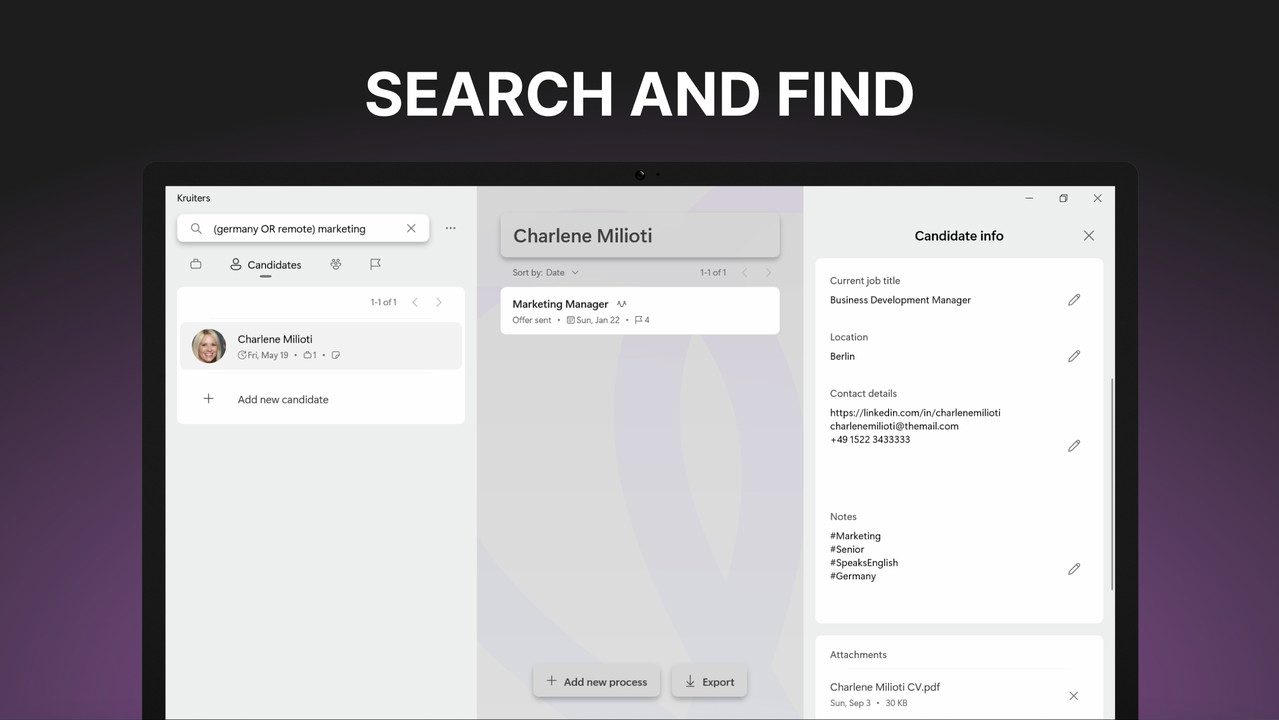
Task: Select the Candidates tab
Action: (265, 265)
